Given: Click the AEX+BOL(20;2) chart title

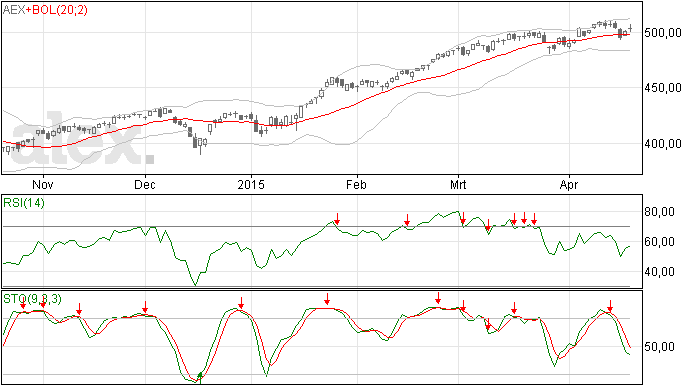Looking at the screenshot, I should pyautogui.click(x=45, y=10).
